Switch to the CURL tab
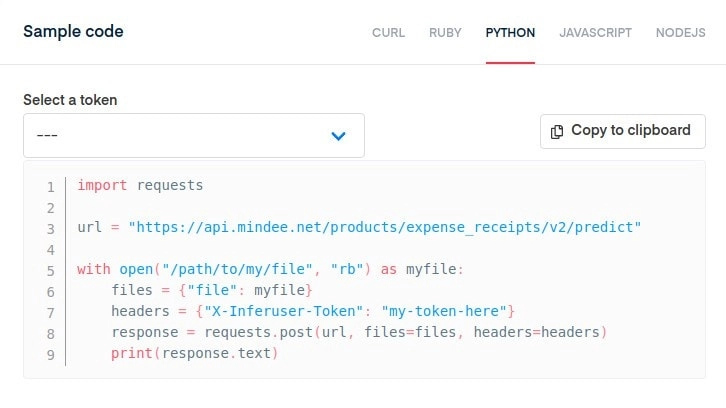Screen dimensions: 726x408 [x=388, y=33]
